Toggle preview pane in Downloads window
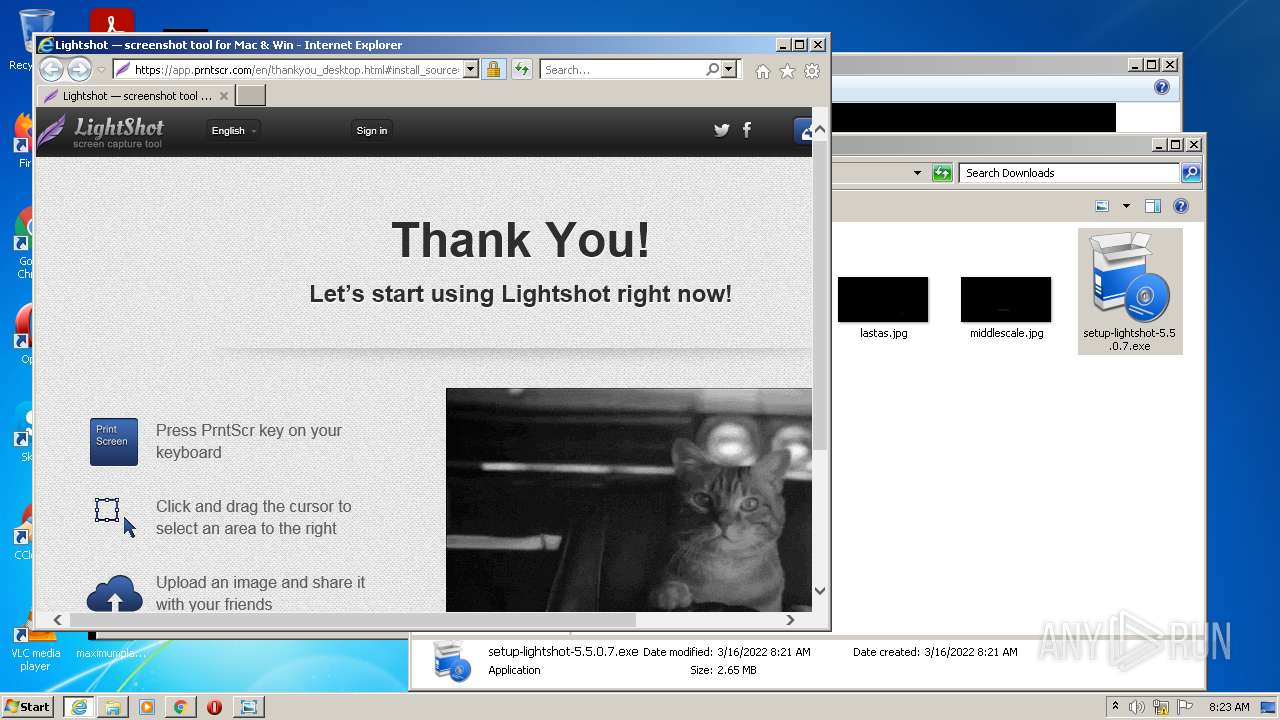Image resolution: width=1280 pixels, height=720 pixels. click(1152, 206)
